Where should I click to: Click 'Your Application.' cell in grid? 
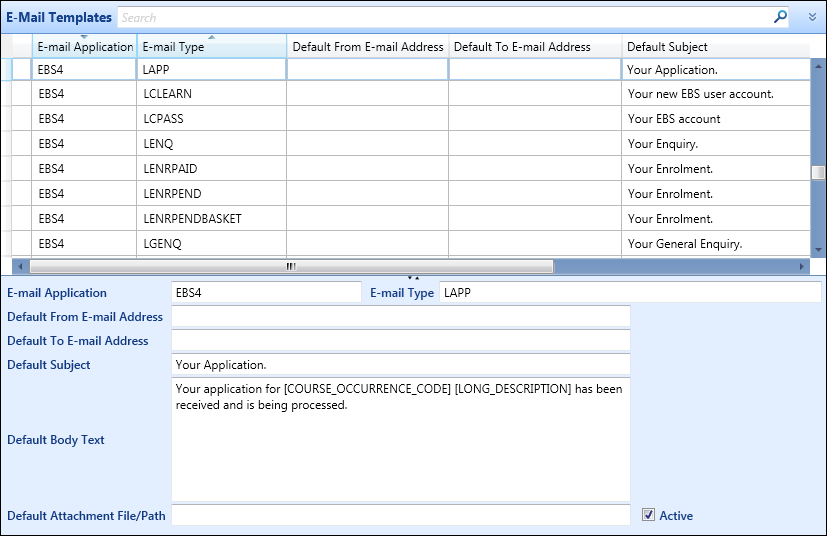(x=716, y=70)
